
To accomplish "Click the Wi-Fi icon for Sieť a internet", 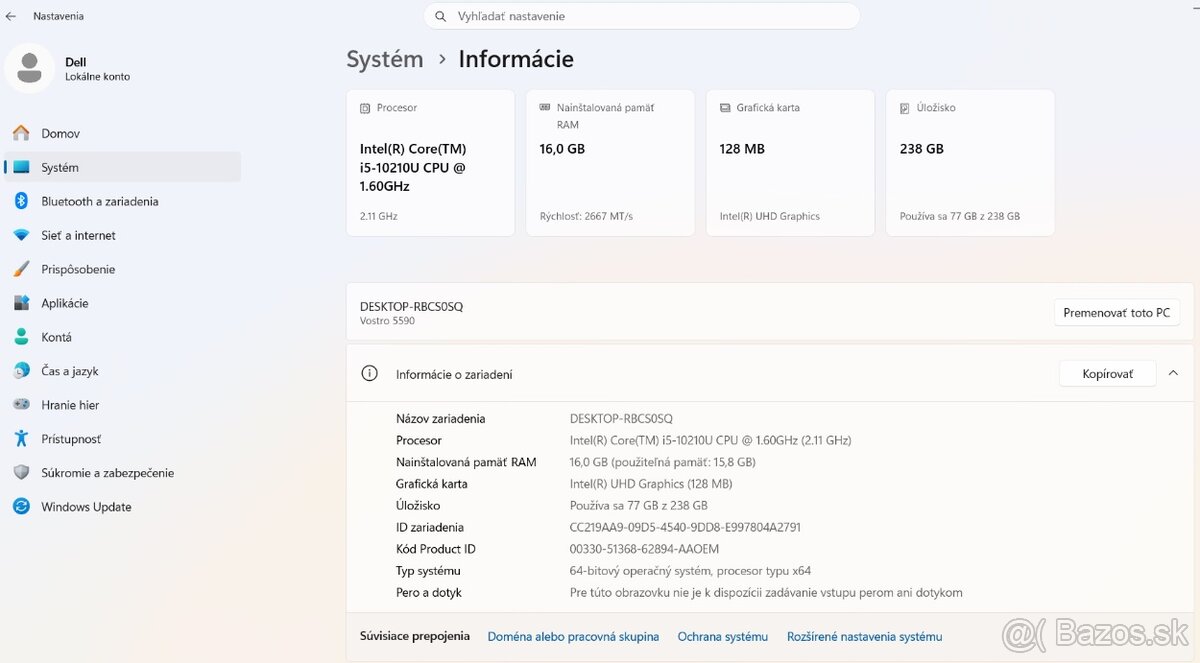I will [21, 235].
